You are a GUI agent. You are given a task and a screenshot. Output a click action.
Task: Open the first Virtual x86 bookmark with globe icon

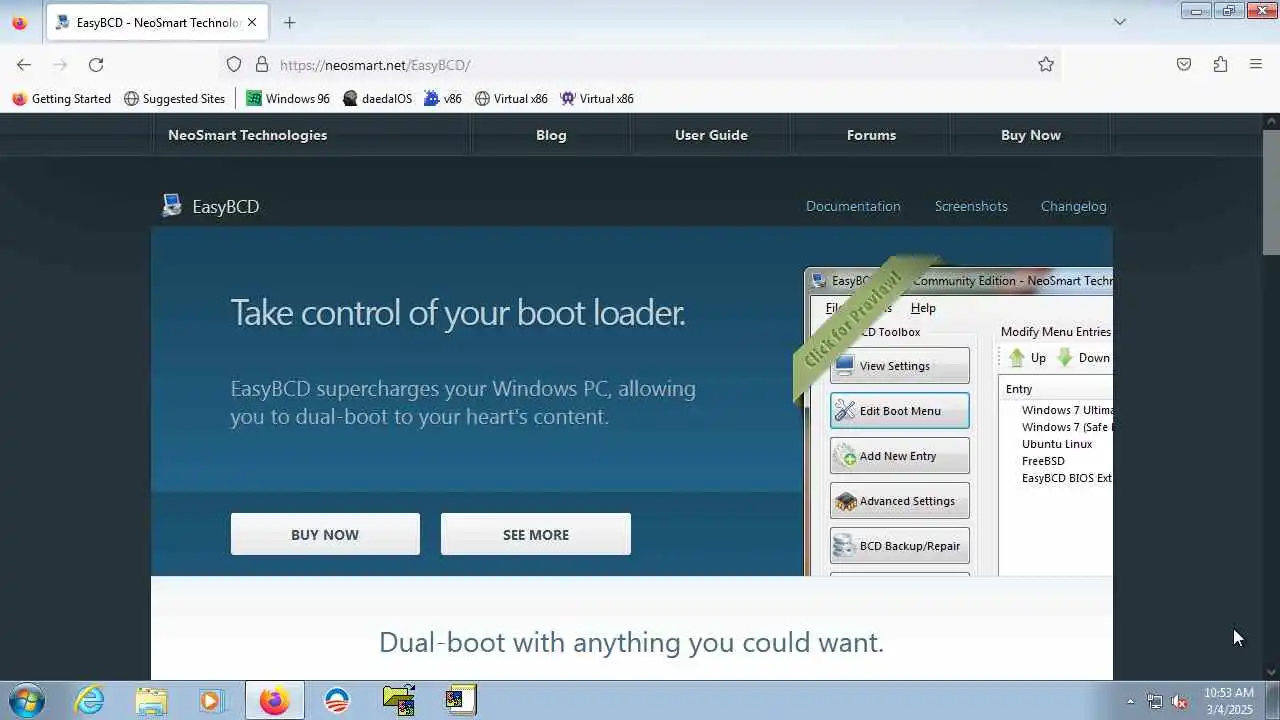(511, 98)
